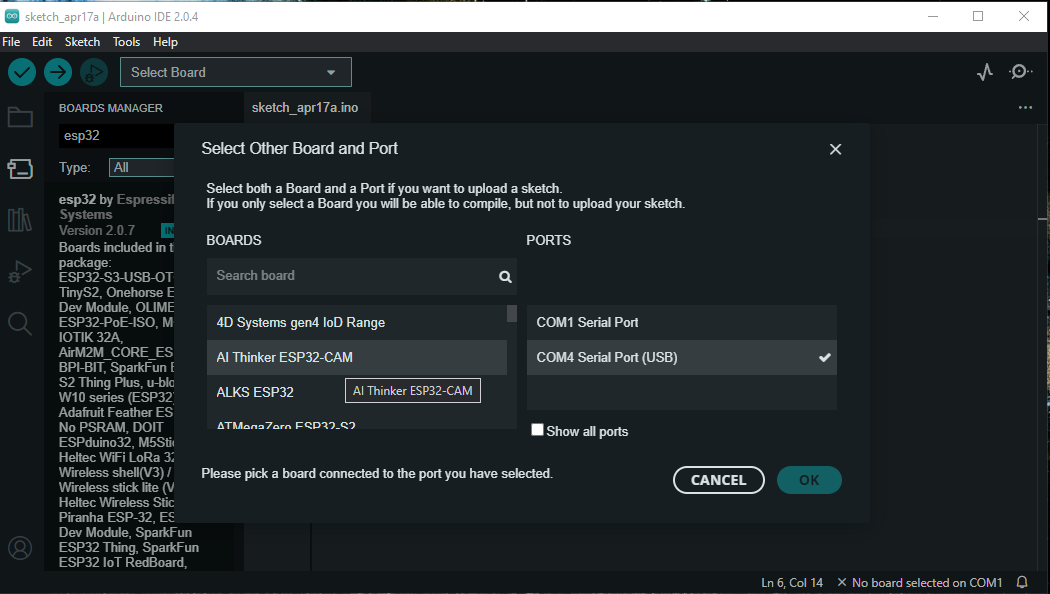1050x594 pixels.
Task: Click the Version 2.0.7 text
Action: pos(97,230)
